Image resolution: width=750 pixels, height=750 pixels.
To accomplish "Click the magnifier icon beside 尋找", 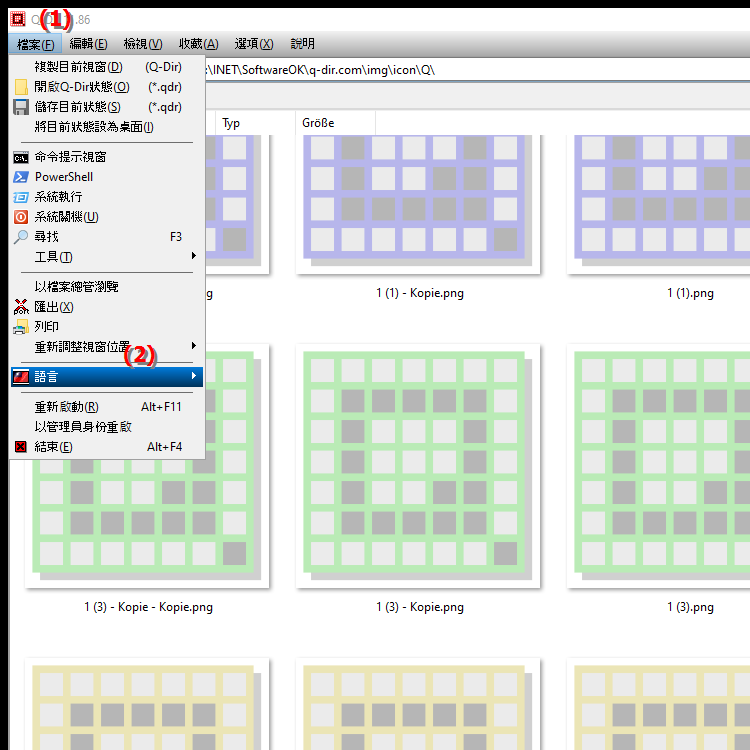I will pyautogui.click(x=21, y=237).
